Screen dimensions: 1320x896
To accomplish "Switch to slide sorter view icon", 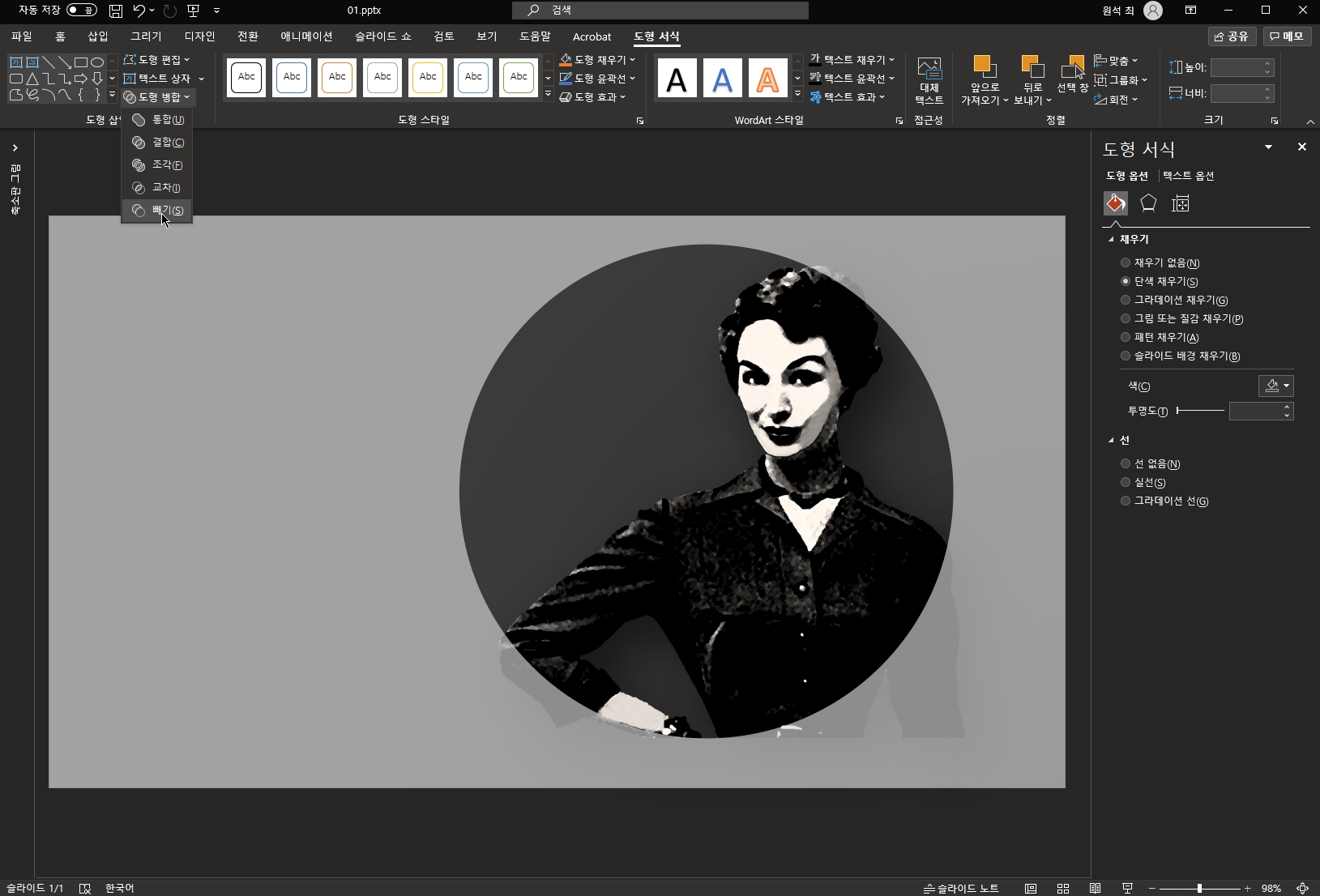I will [x=1063, y=888].
